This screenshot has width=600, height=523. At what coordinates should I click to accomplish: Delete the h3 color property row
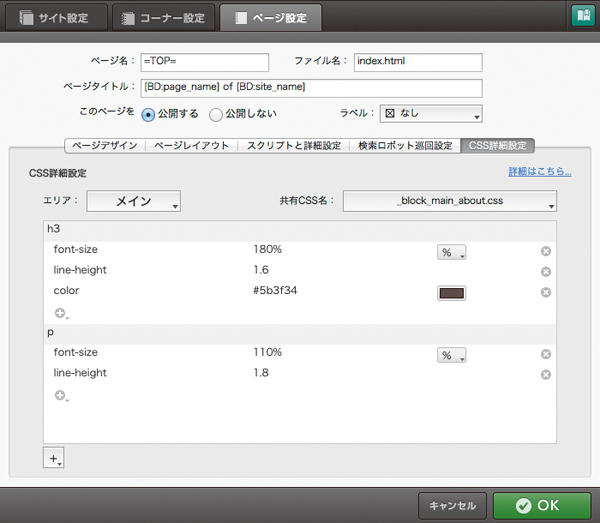(x=546, y=293)
